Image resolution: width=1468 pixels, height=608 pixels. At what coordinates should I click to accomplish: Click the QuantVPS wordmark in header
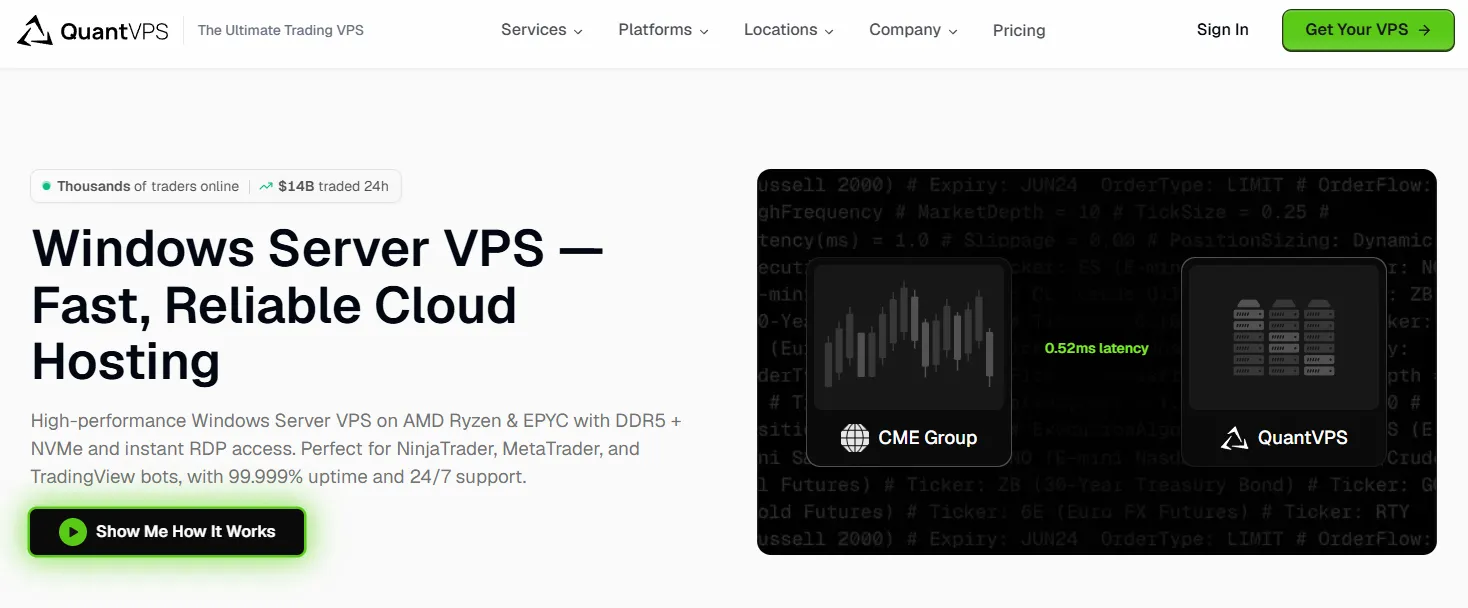coord(114,31)
